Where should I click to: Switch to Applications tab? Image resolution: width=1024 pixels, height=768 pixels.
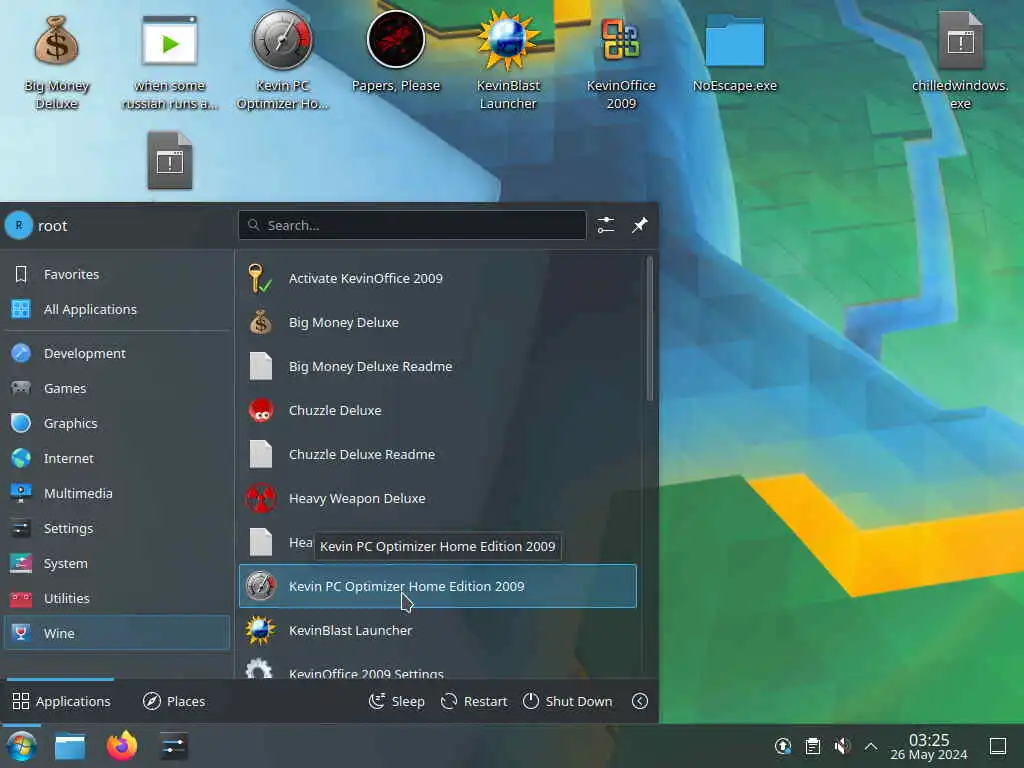pos(61,701)
